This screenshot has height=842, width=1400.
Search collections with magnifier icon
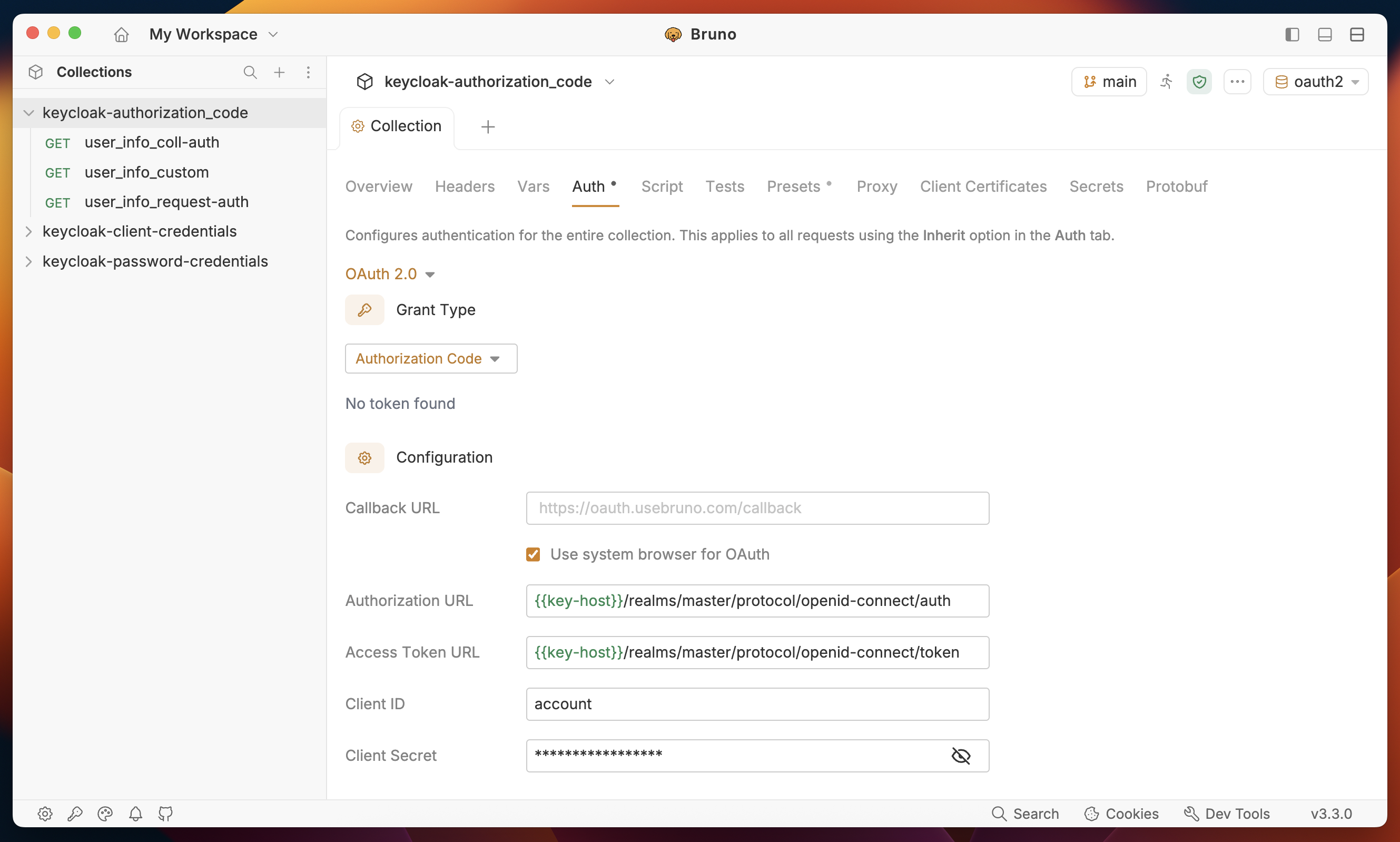[x=250, y=72]
